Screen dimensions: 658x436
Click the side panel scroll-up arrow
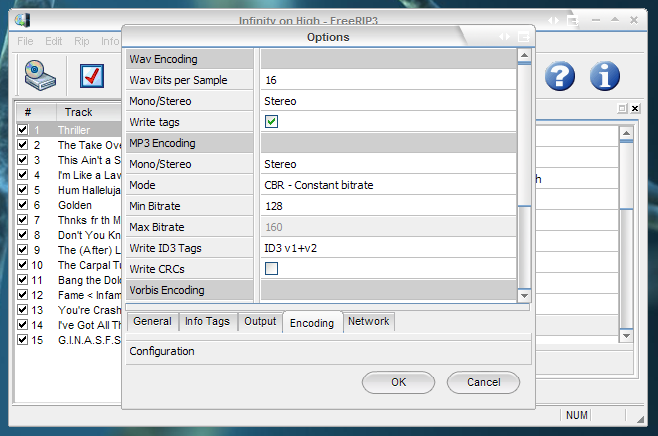[x=626, y=133]
